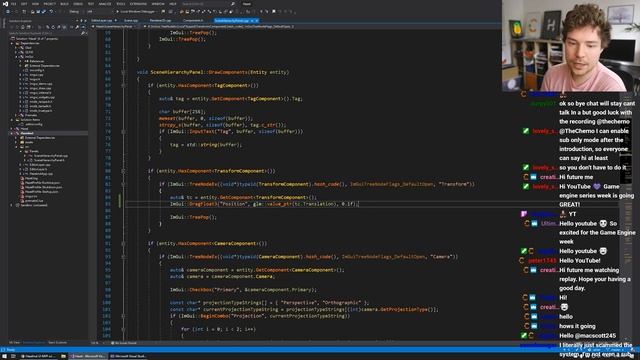Switch to the Components.h tab
Viewport: 640px width, 360px height.
point(193,20)
